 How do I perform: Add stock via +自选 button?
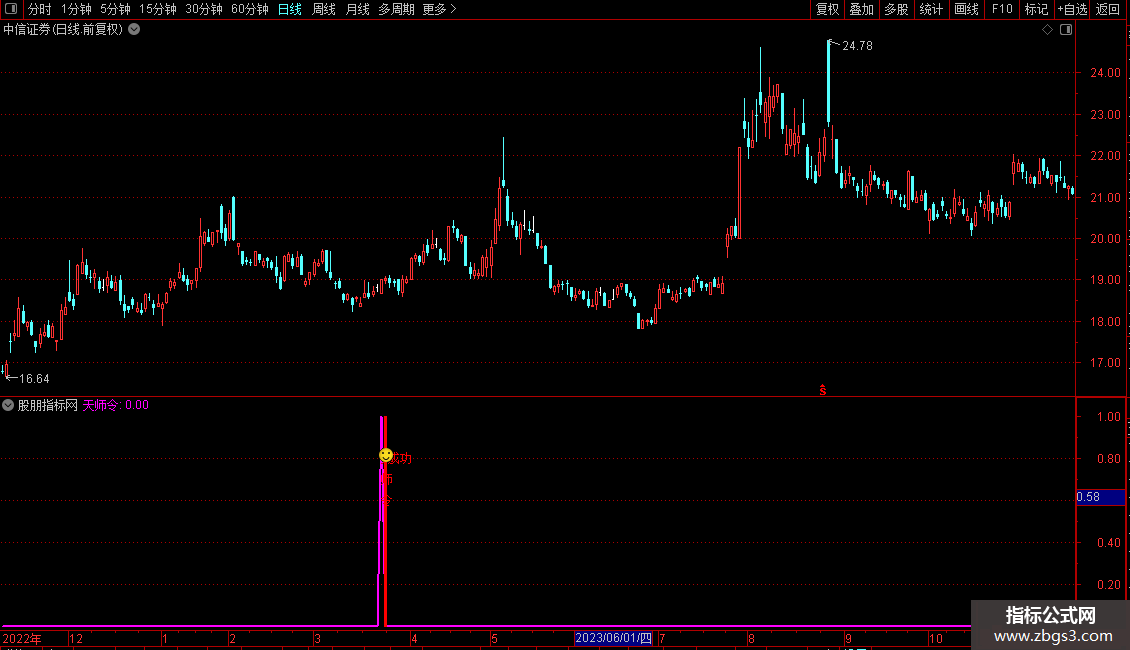click(1072, 9)
